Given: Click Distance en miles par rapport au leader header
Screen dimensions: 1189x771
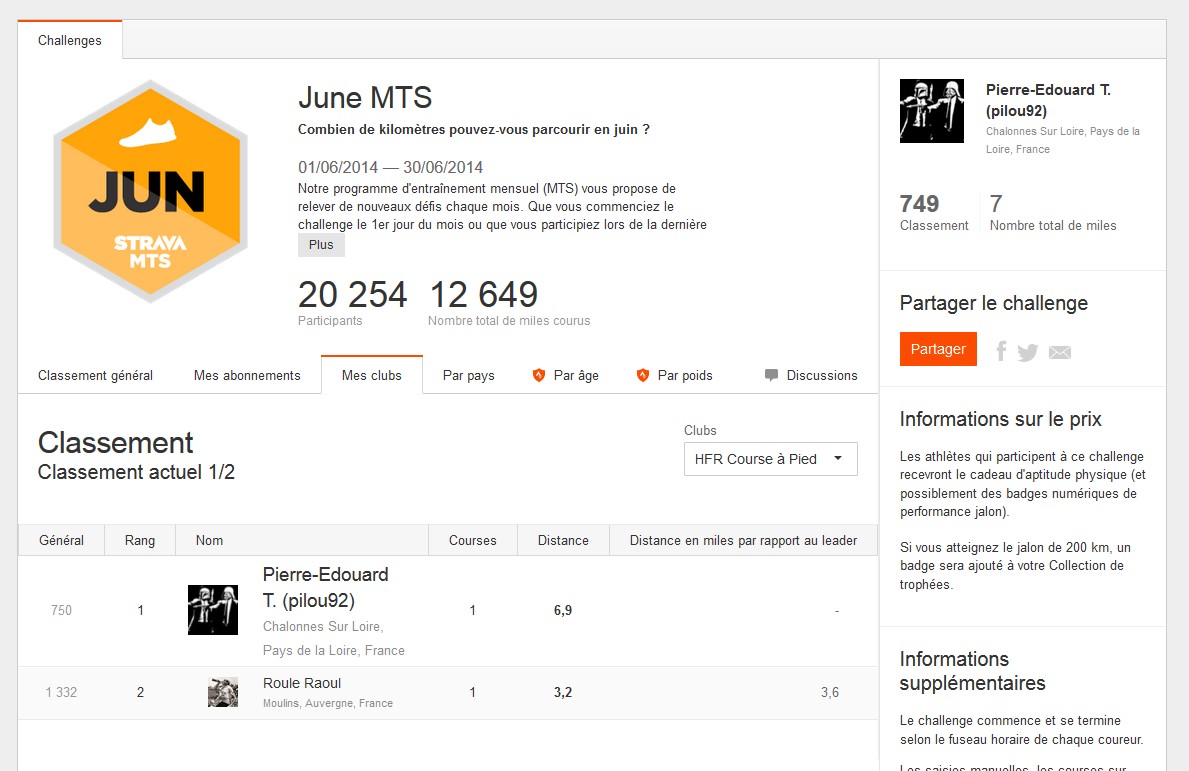Looking at the screenshot, I should point(743,541).
